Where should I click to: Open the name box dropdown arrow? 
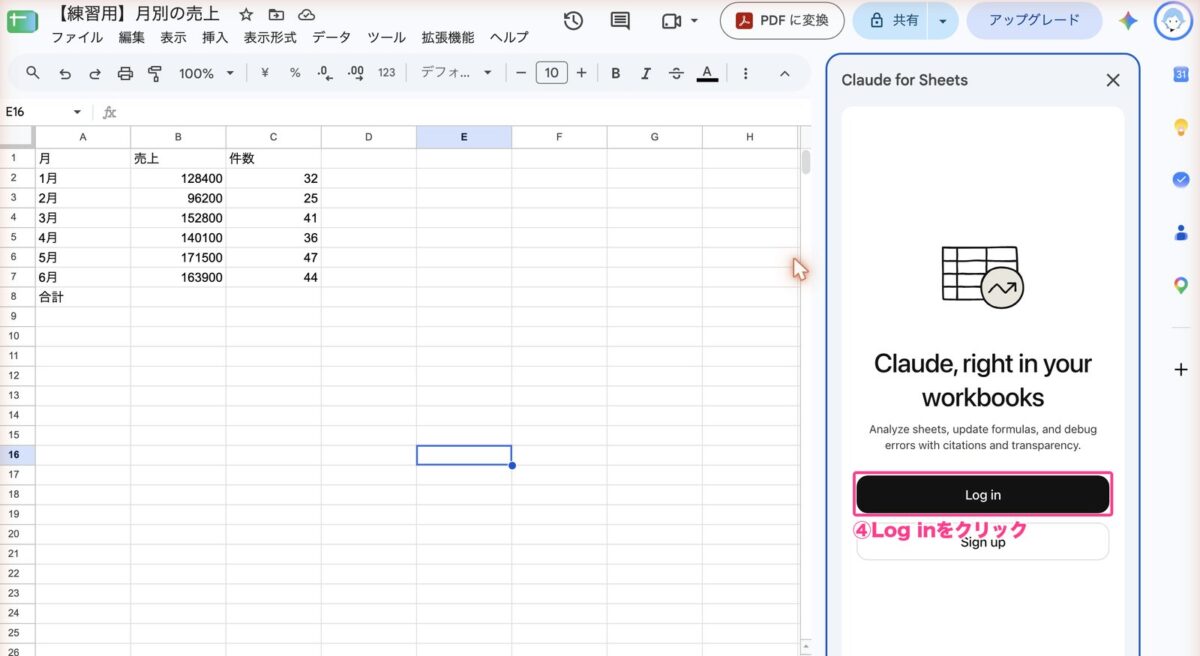(x=77, y=112)
